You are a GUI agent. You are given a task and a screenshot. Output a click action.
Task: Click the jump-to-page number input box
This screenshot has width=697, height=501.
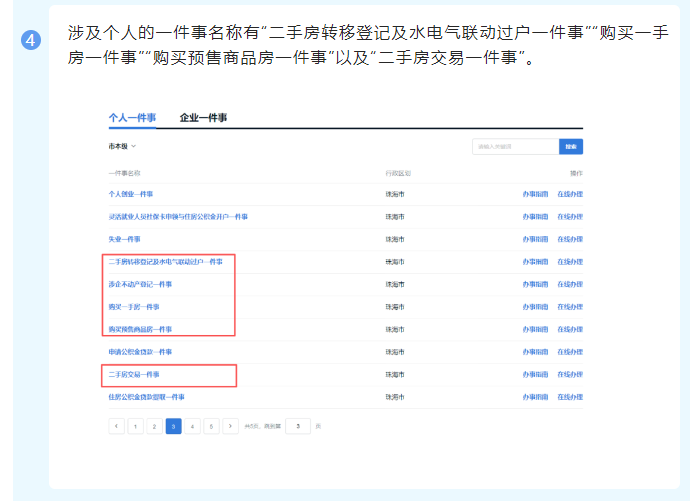click(298, 426)
